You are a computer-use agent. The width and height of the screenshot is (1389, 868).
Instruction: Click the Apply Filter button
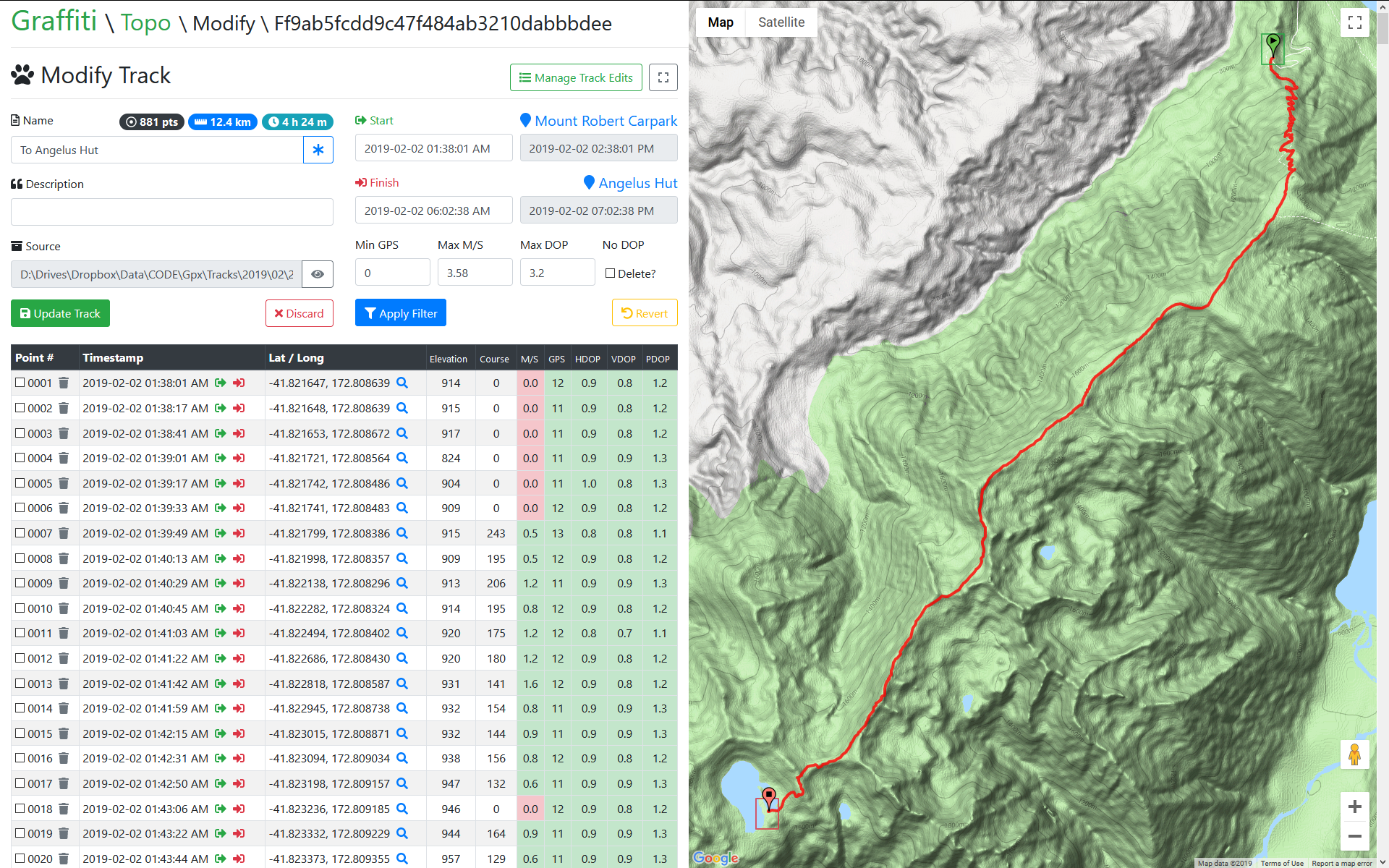click(x=401, y=313)
